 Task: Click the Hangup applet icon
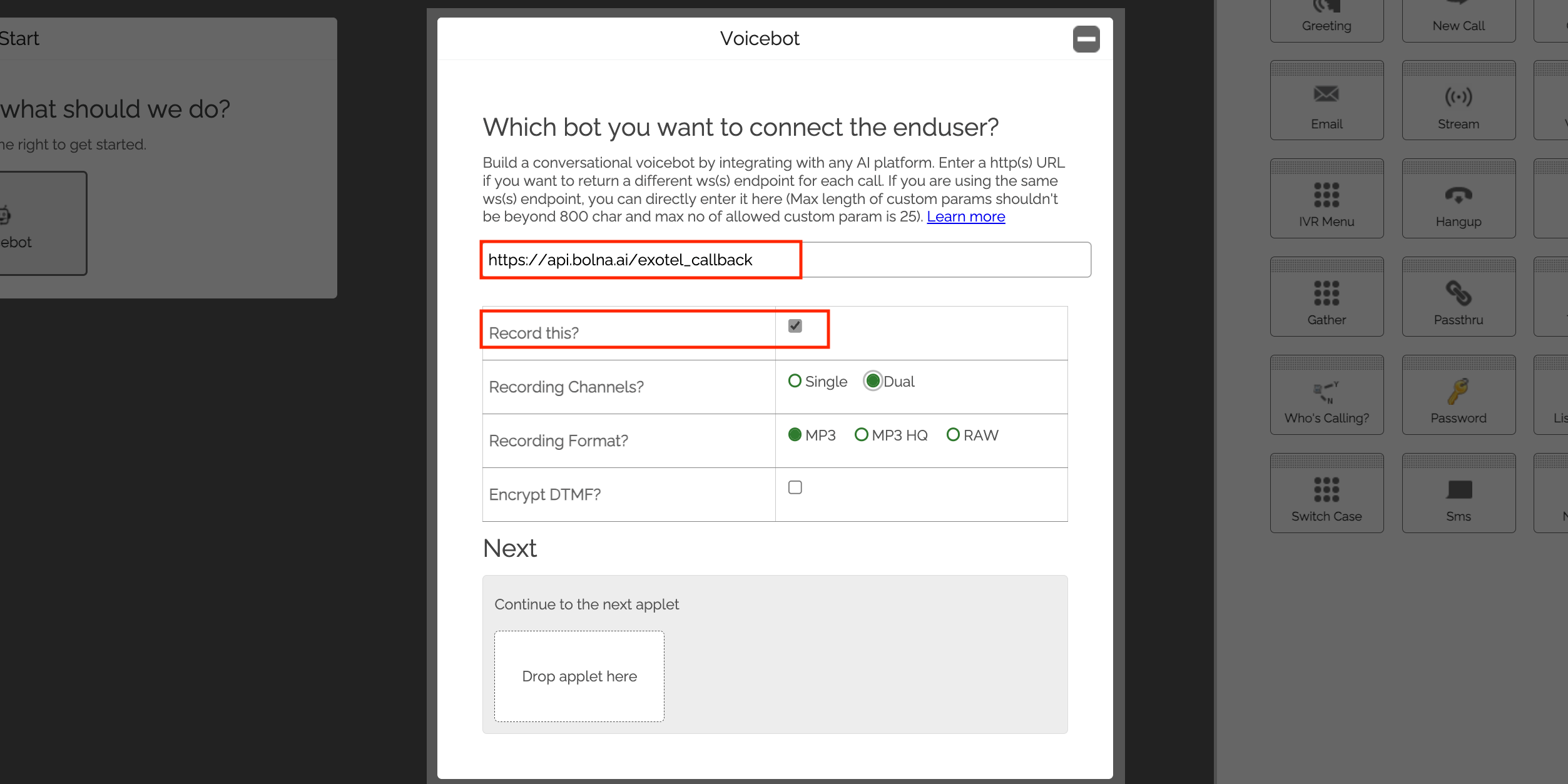[1459, 198]
